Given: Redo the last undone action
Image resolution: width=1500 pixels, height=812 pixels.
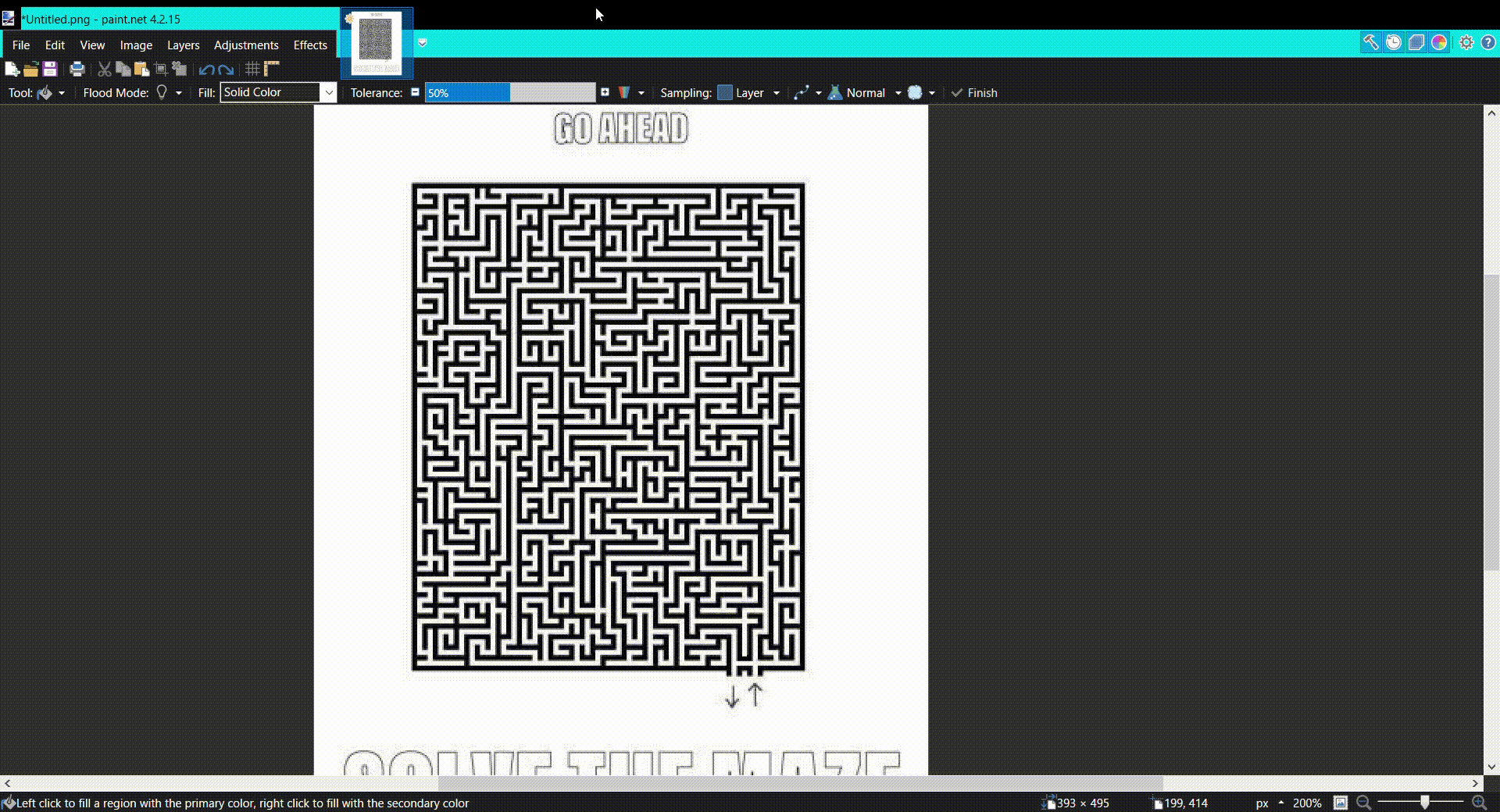Looking at the screenshot, I should (x=226, y=69).
